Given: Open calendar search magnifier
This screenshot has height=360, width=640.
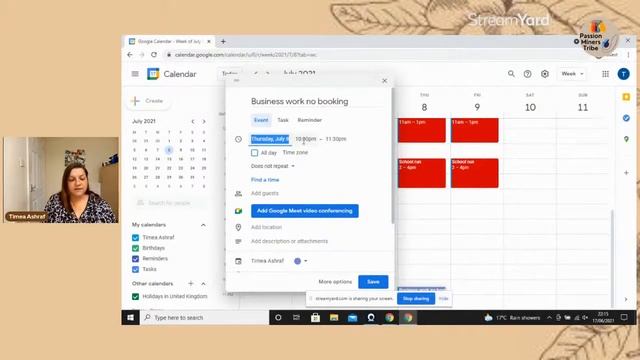Looking at the screenshot, I should [x=511, y=74].
